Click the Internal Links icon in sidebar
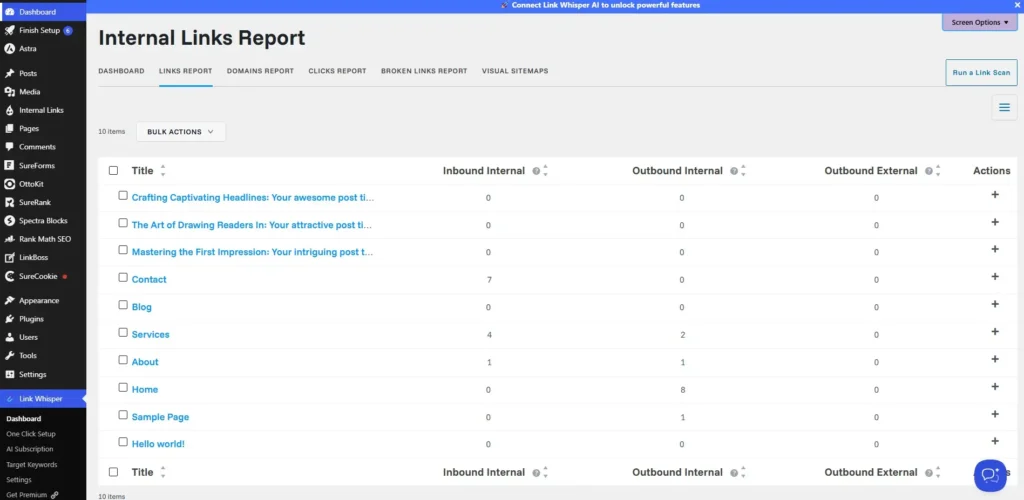 pyautogui.click(x=10, y=110)
